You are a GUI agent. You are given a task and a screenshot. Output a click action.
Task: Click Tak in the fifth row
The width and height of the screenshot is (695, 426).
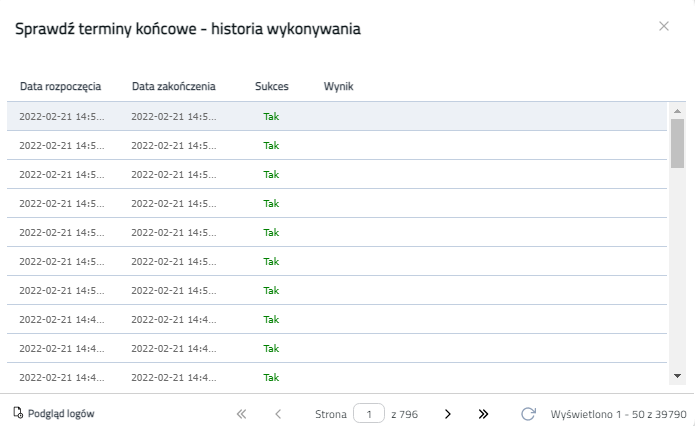click(271, 232)
